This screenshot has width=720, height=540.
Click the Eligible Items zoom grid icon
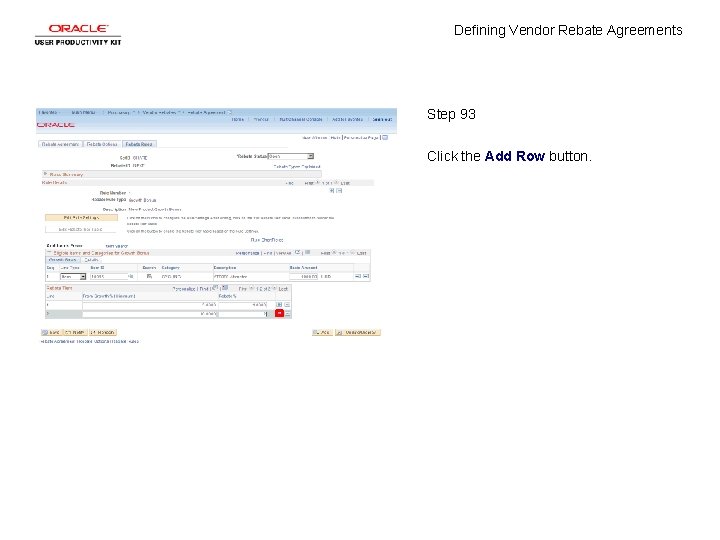point(298,252)
